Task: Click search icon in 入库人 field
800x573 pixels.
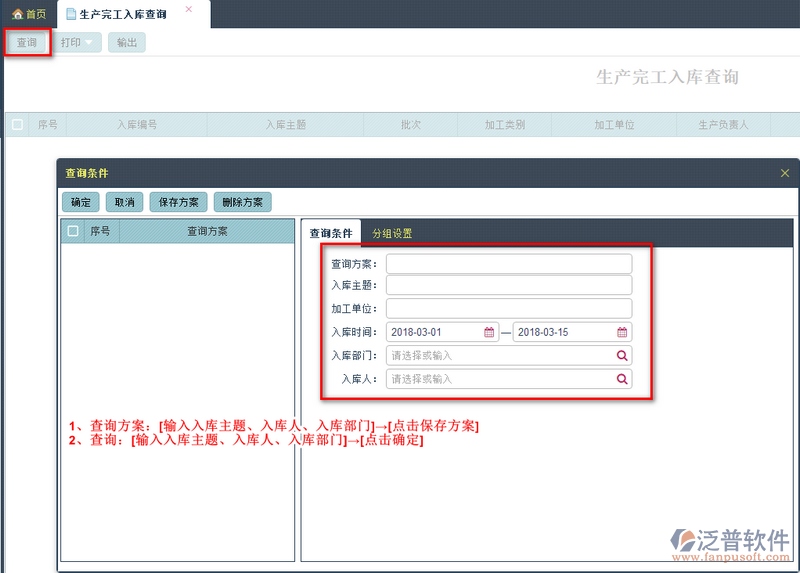Action: 622,379
